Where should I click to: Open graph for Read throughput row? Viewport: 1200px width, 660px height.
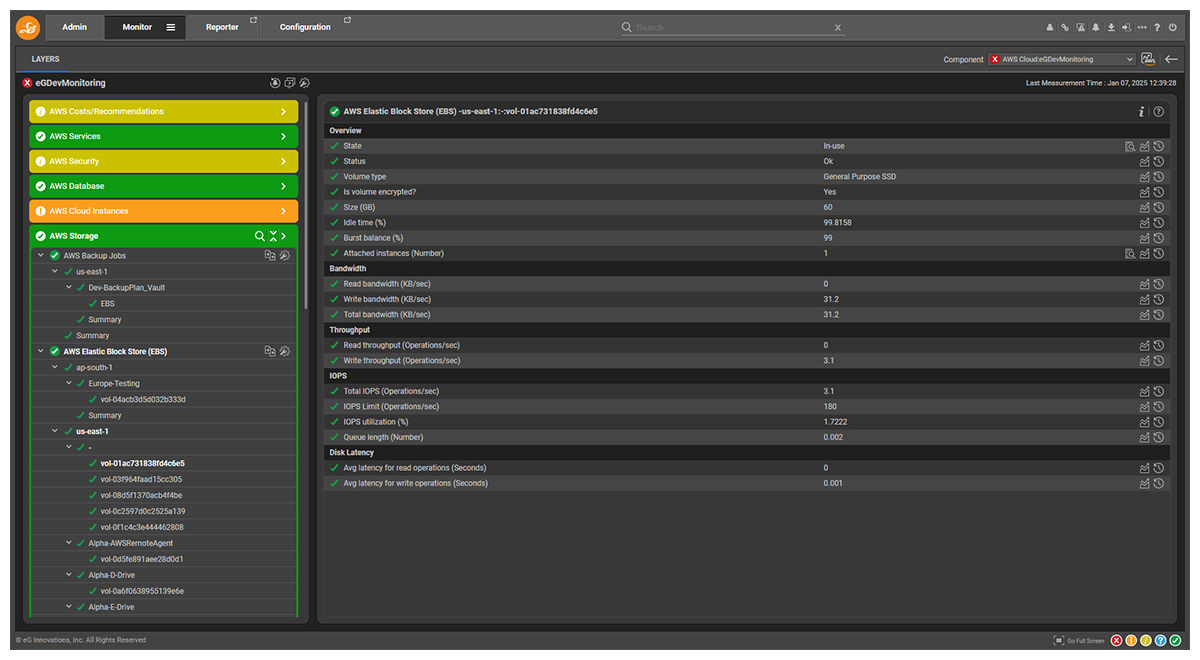[1145, 346]
